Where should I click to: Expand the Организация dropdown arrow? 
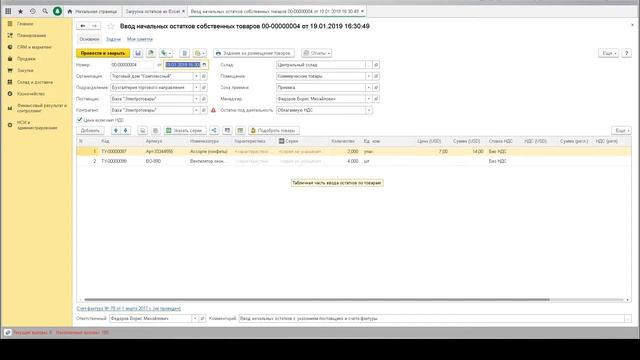click(196, 76)
